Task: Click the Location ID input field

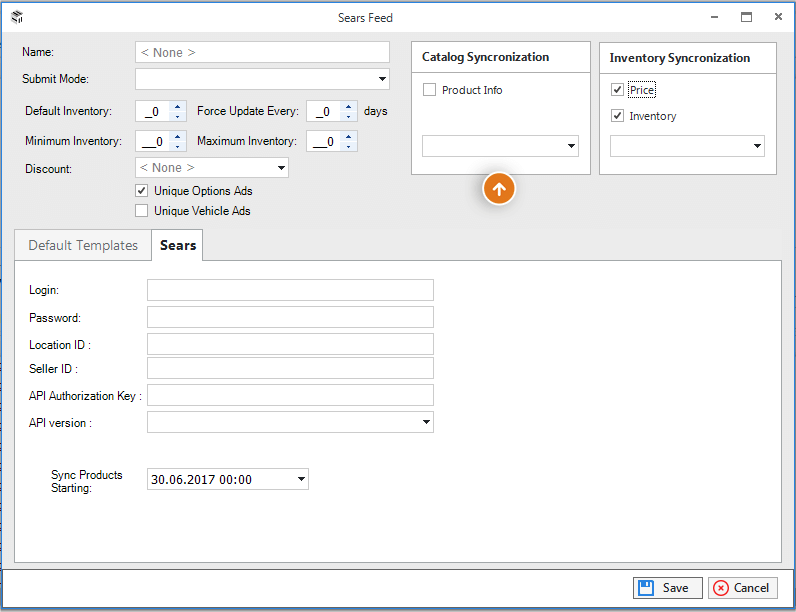Action: 290,344
